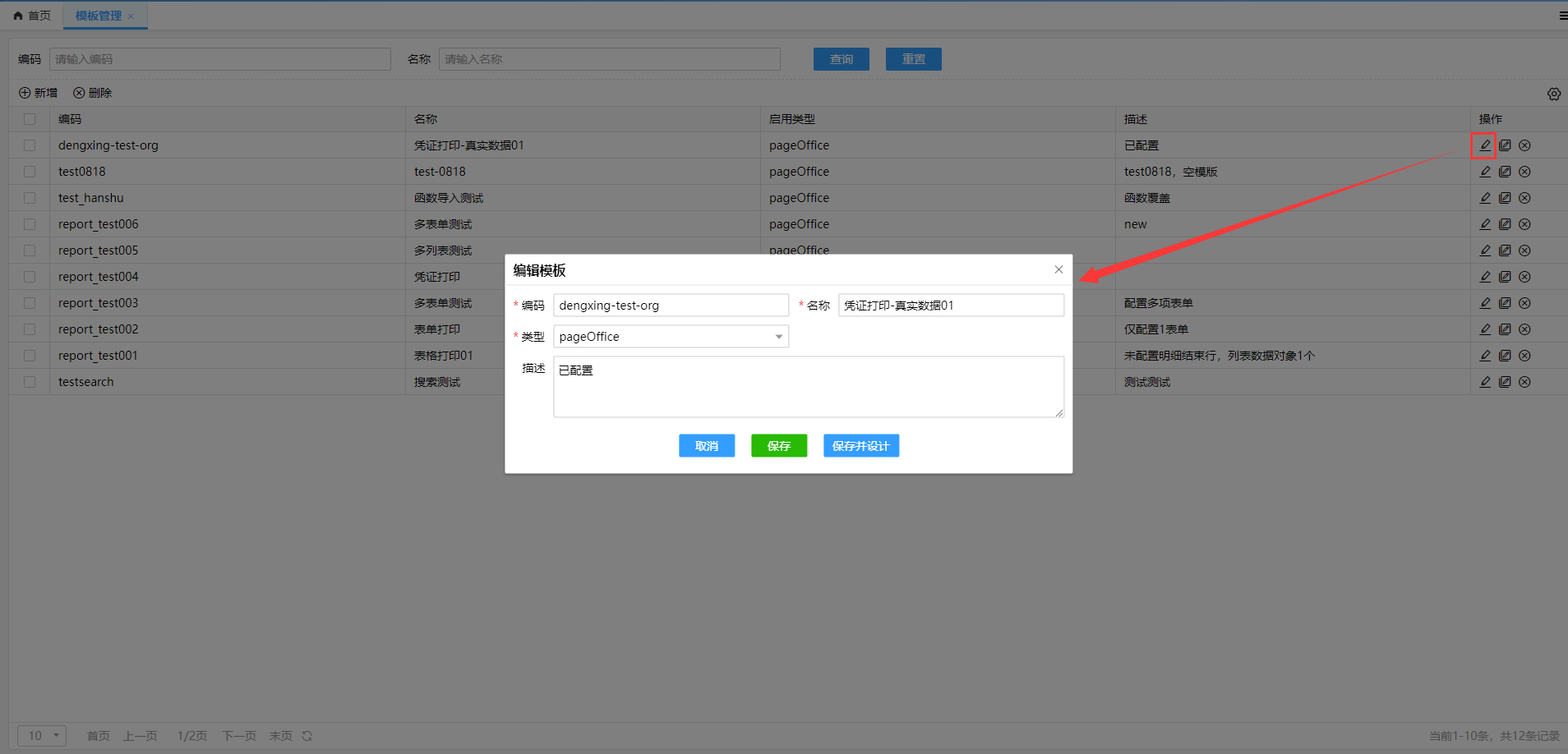The image size is (1568, 754).
Task: Toggle the select-all checkbox in table header
Action: coord(30,119)
